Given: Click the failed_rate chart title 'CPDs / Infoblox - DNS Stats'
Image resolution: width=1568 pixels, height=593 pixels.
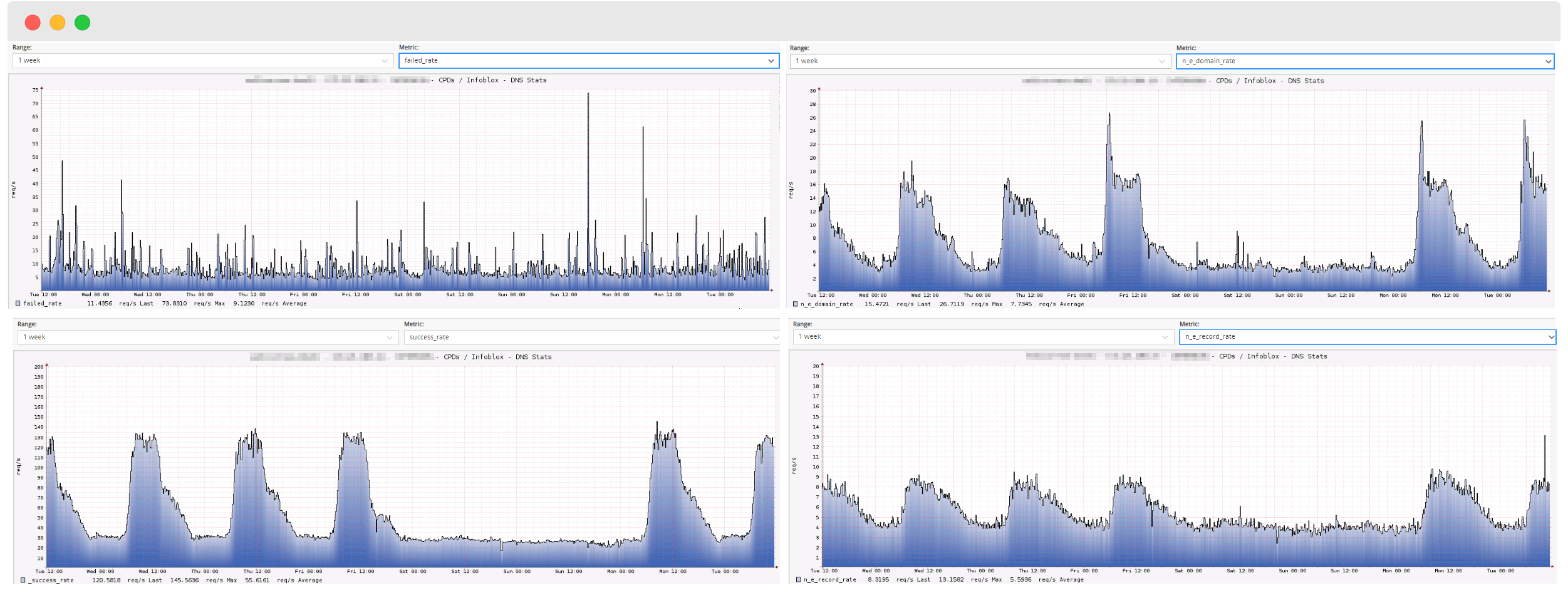Looking at the screenshot, I should point(492,80).
